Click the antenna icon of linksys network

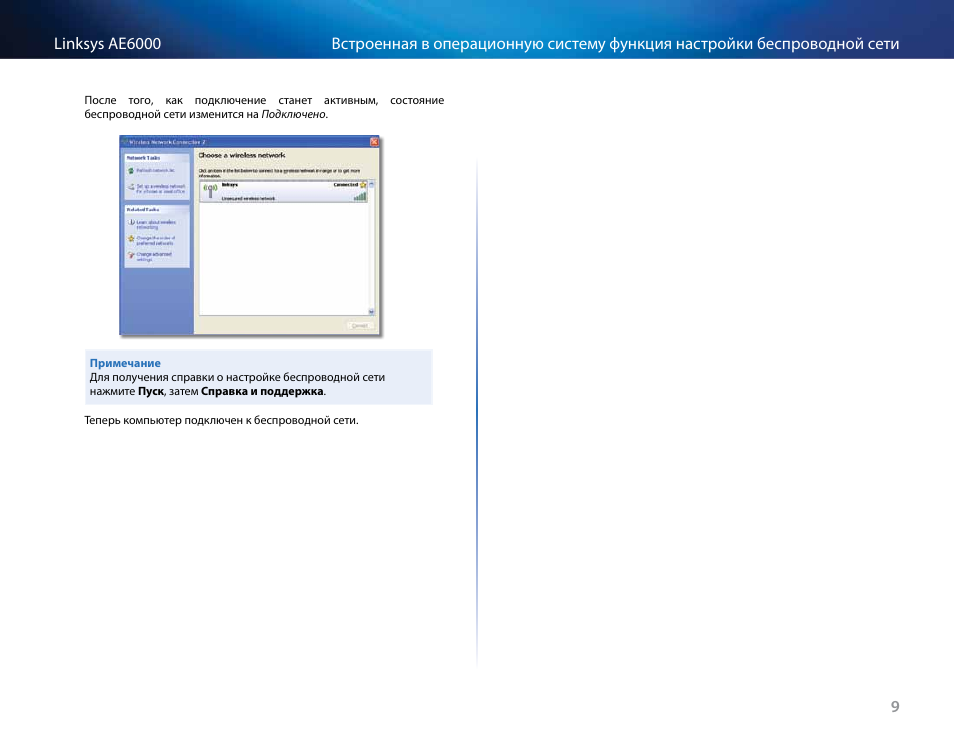pyautogui.click(x=211, y=190)
